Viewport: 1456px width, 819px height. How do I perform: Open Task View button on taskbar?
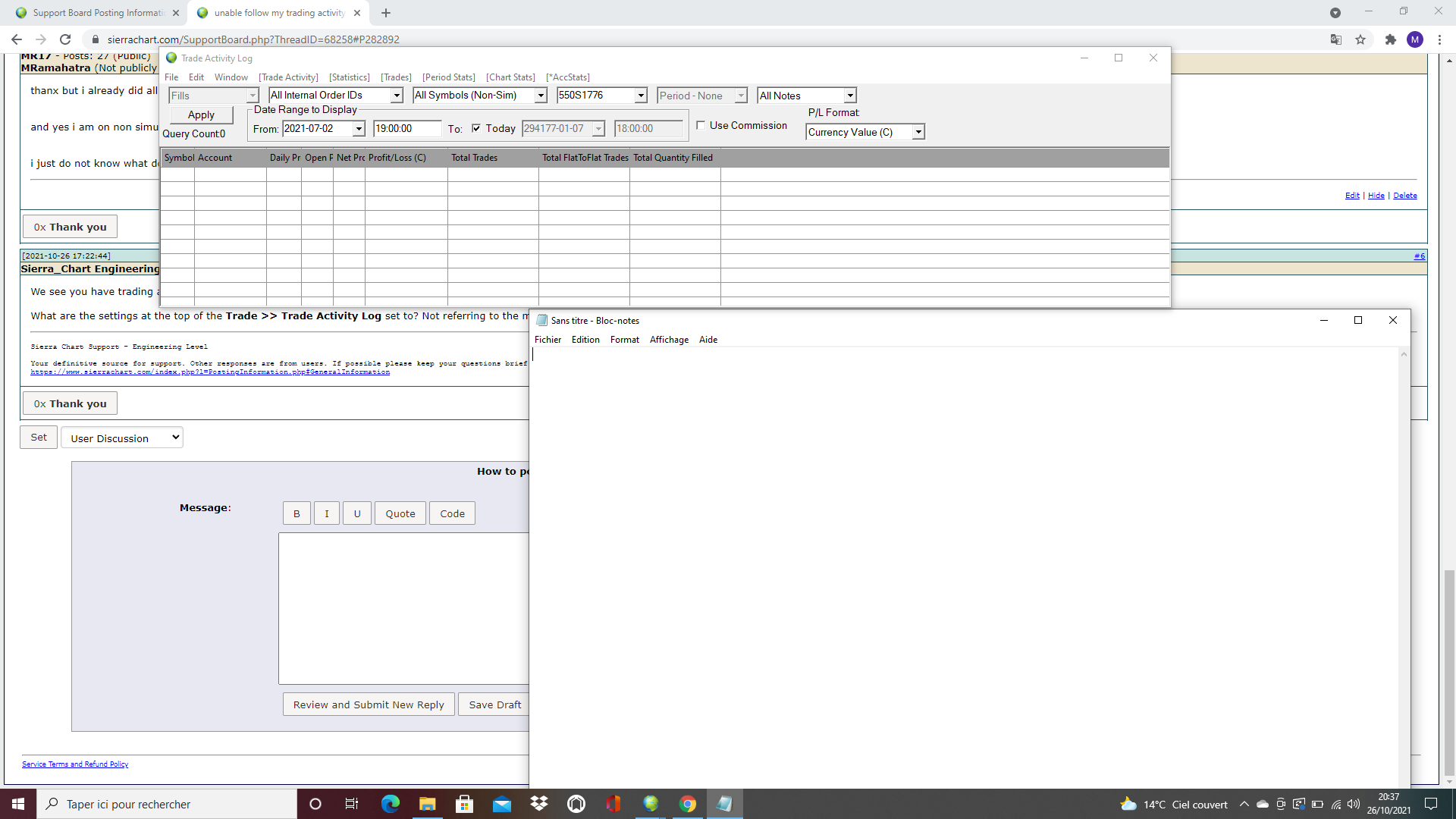point(352,804)
